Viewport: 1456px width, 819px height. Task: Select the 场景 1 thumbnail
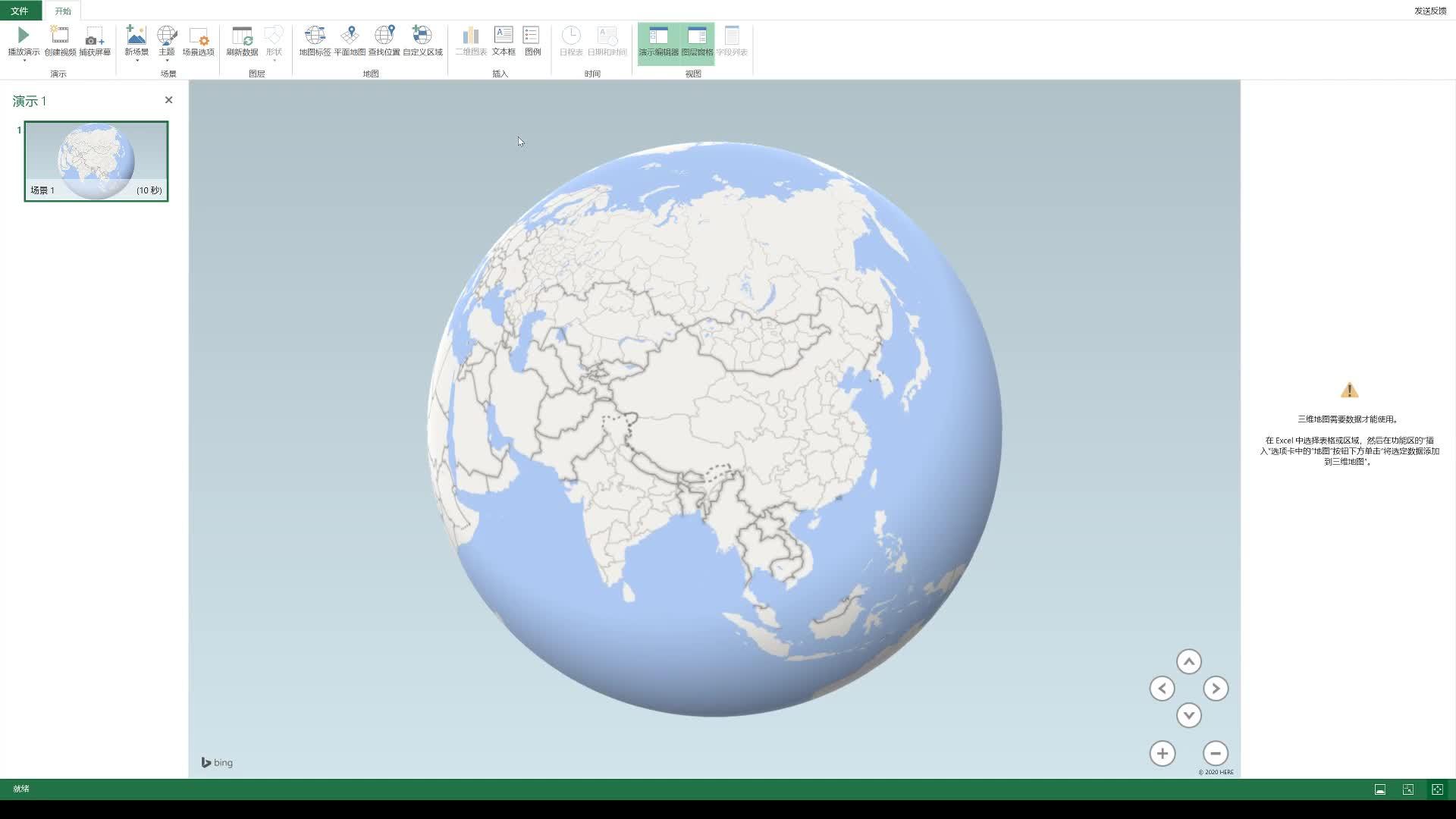tap(96, 161)
